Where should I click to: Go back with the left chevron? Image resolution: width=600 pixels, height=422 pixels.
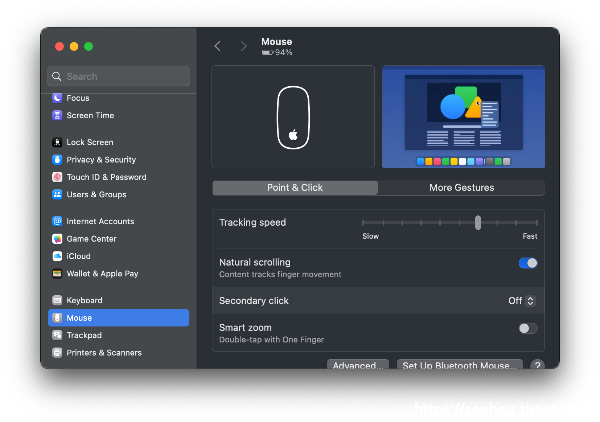[x=218, y=46]
